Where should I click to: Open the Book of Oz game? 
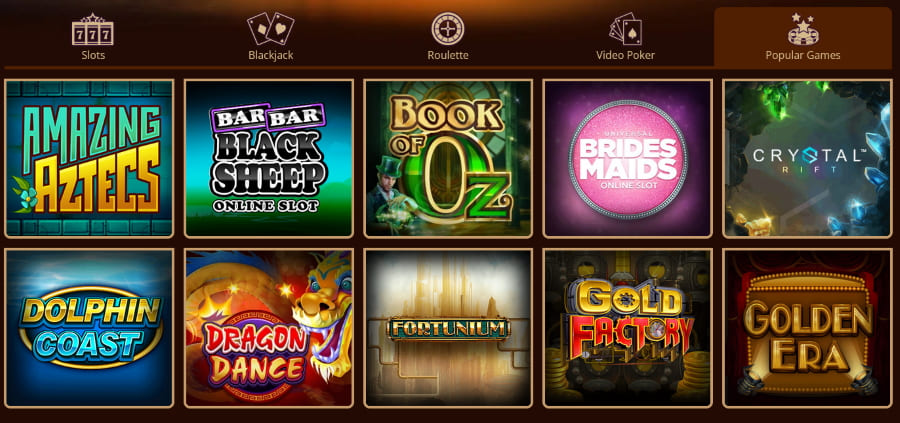(x=448, y=158)
